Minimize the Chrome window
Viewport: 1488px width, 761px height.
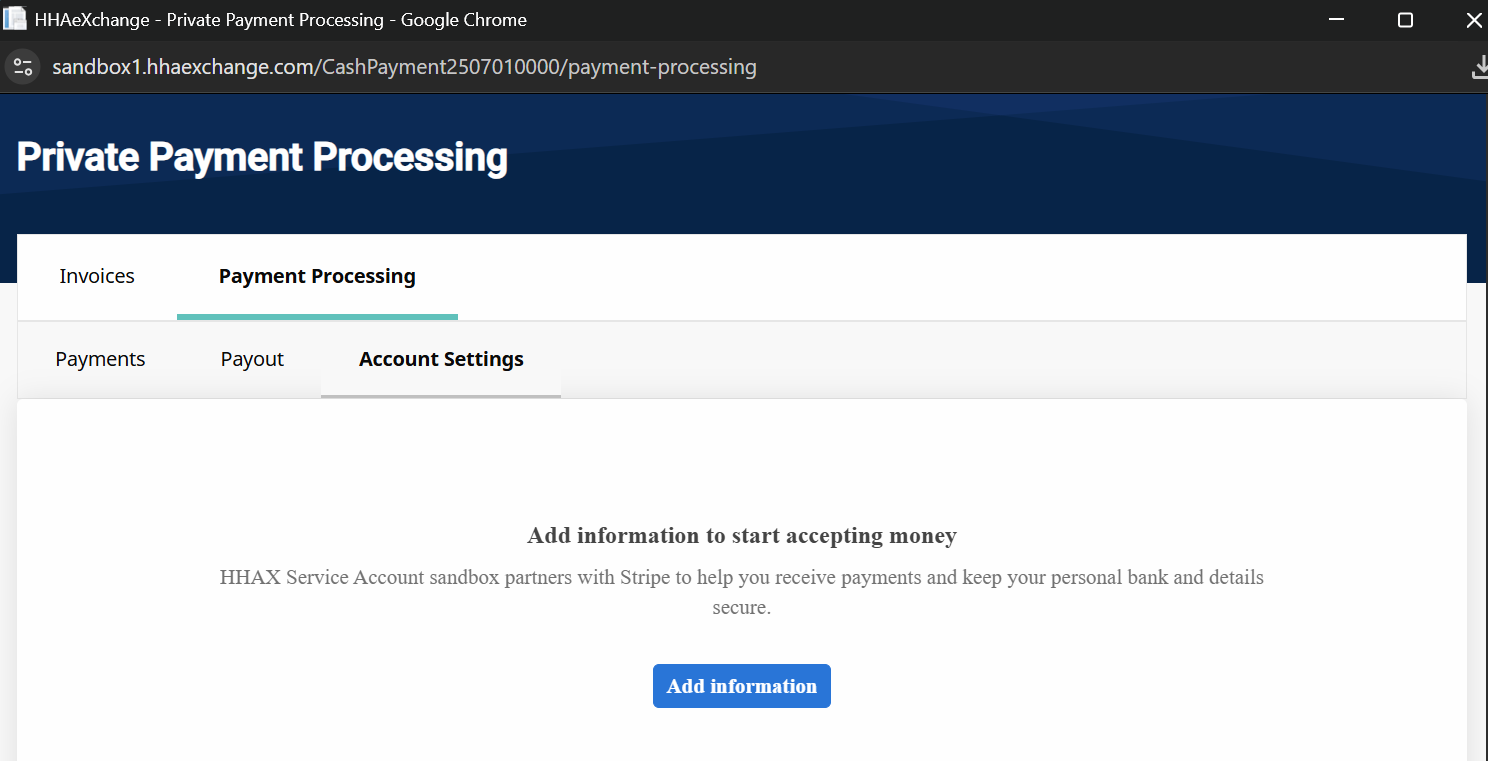1337,20
